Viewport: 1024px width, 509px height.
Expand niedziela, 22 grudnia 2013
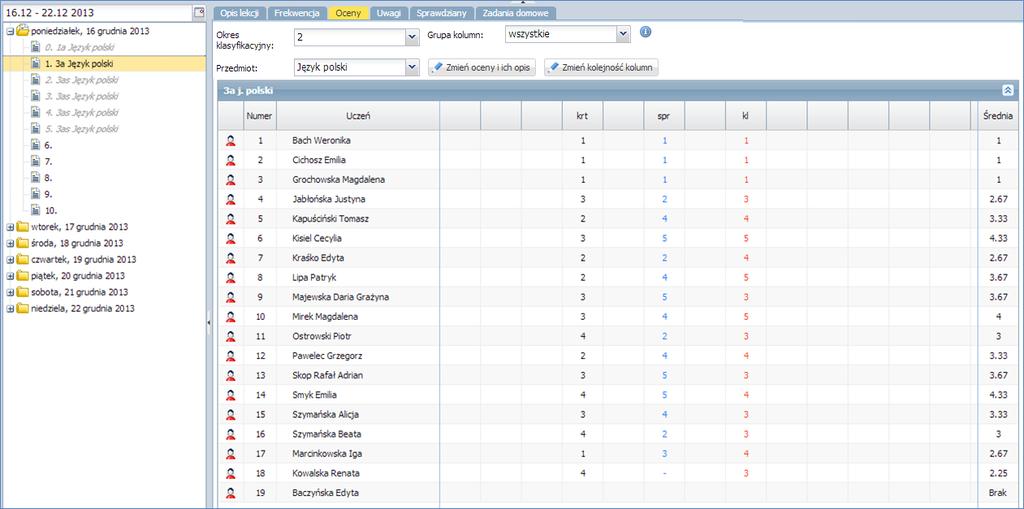(10, 308)
